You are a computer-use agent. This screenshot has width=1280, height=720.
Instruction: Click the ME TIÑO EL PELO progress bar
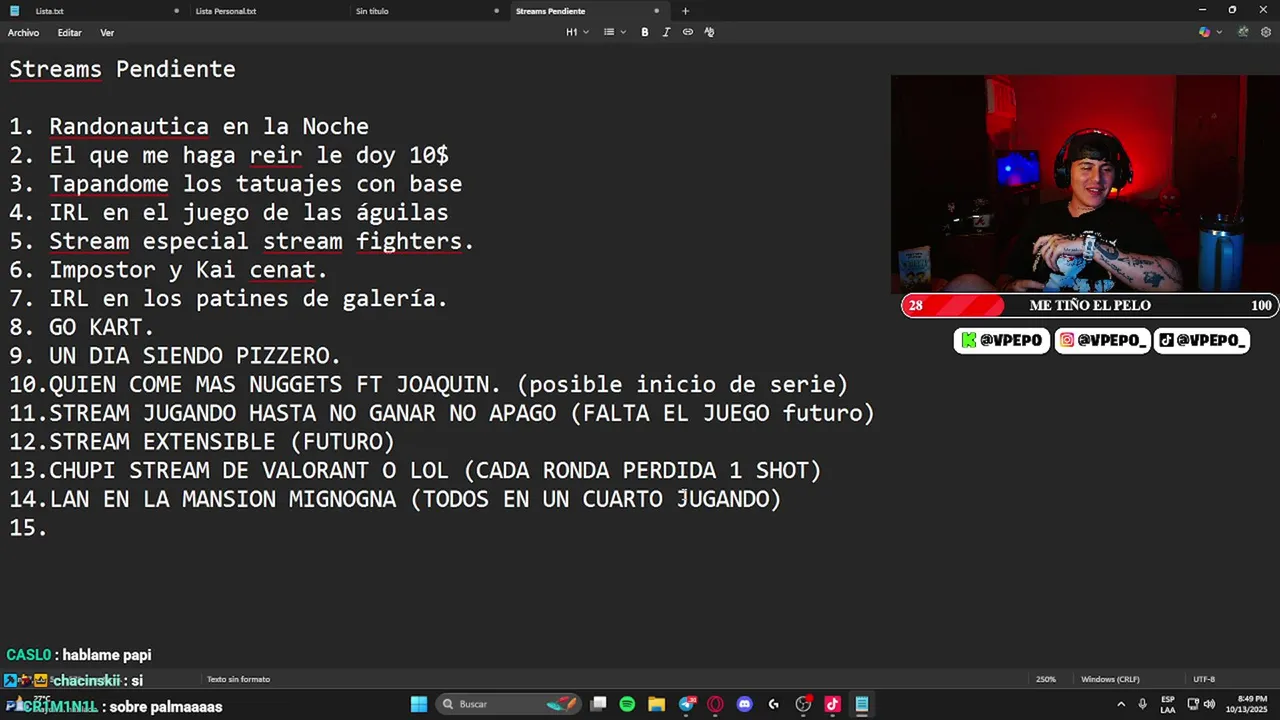tap(1089, 305)
